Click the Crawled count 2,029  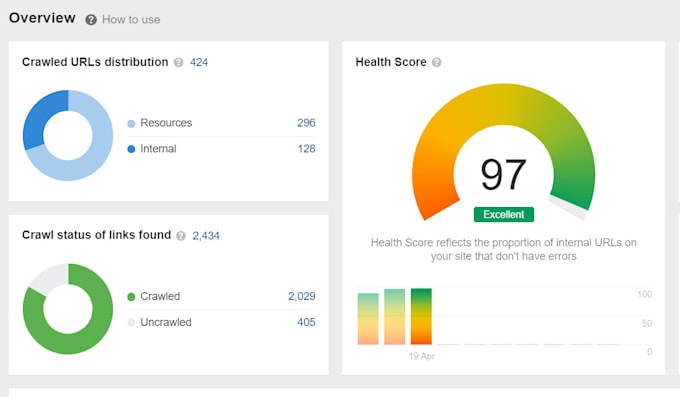point(302,296)
